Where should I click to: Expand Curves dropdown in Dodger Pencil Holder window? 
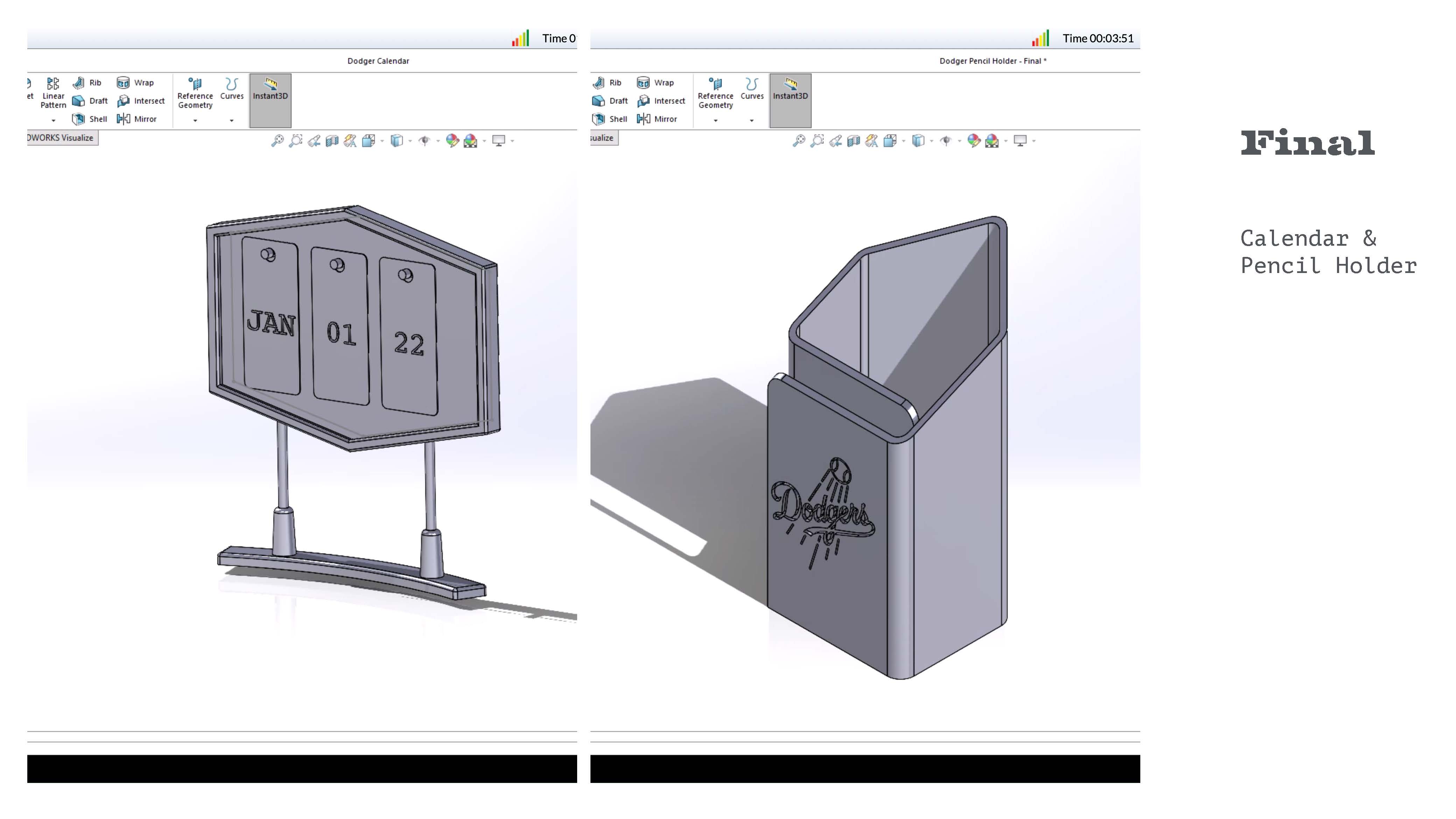(752, 120)
